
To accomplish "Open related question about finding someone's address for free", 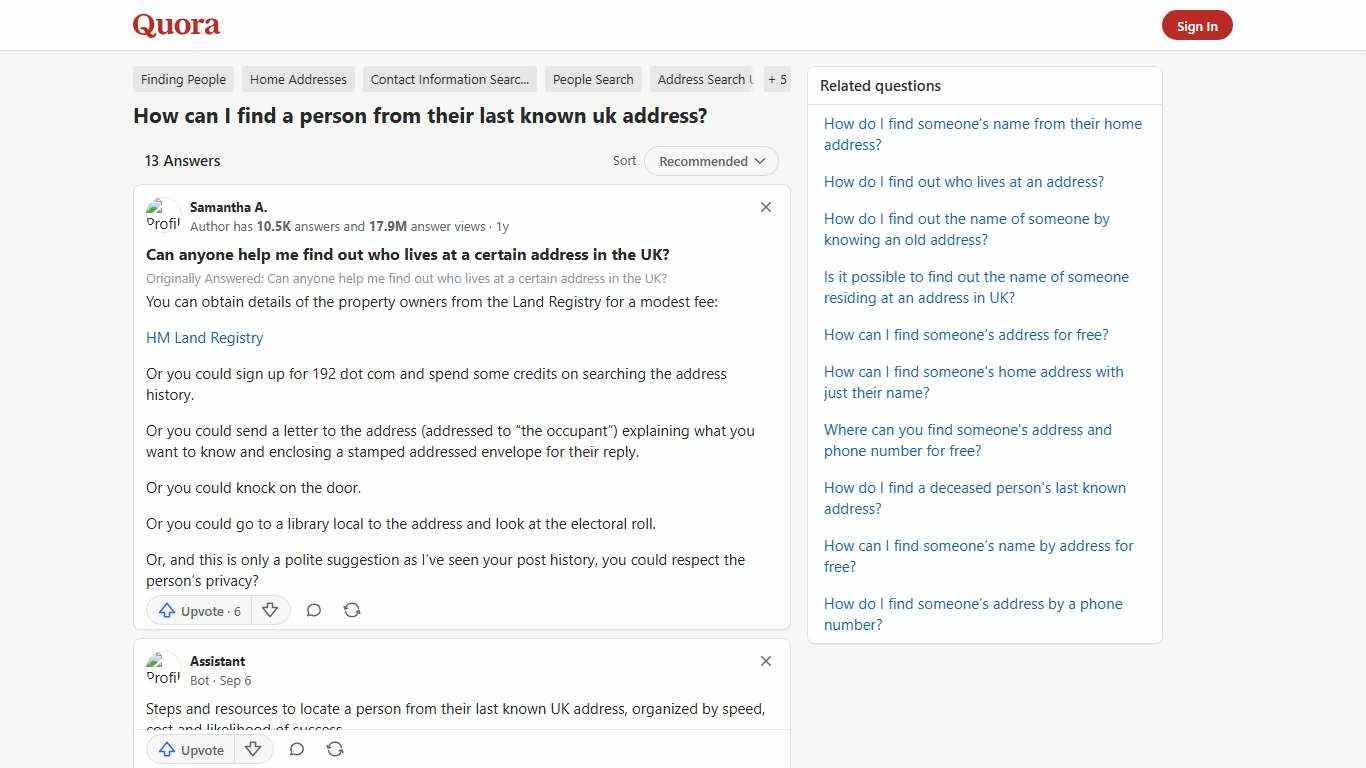I will (x=966, y=334).
